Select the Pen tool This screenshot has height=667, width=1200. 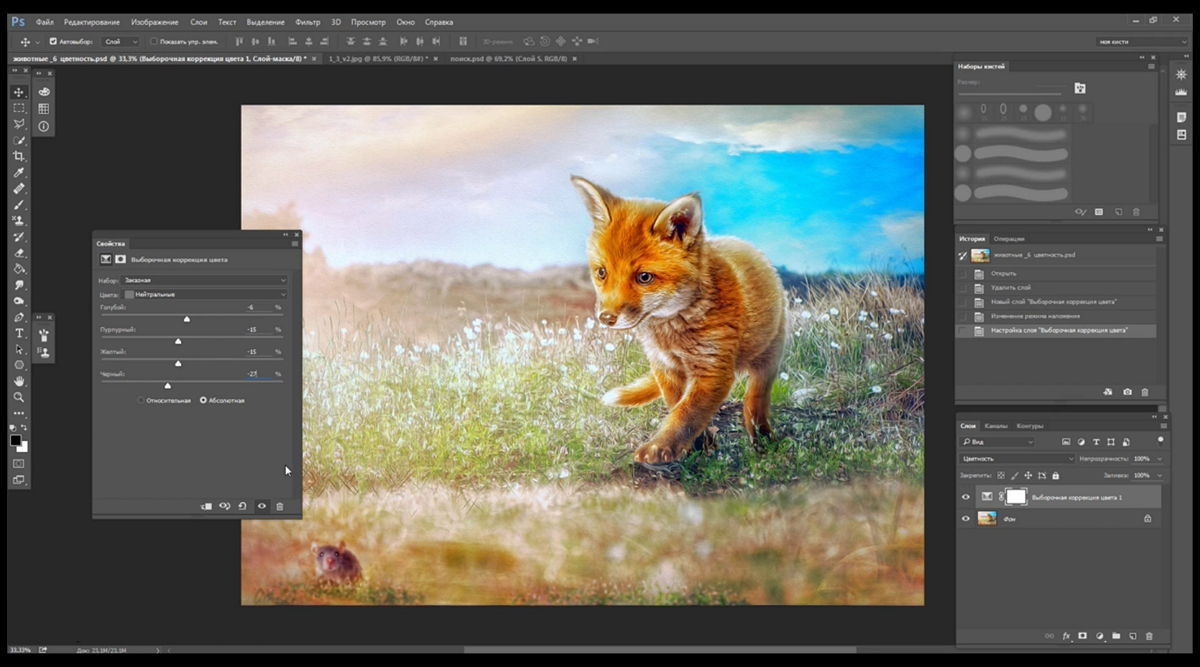[x=19, y=317]
